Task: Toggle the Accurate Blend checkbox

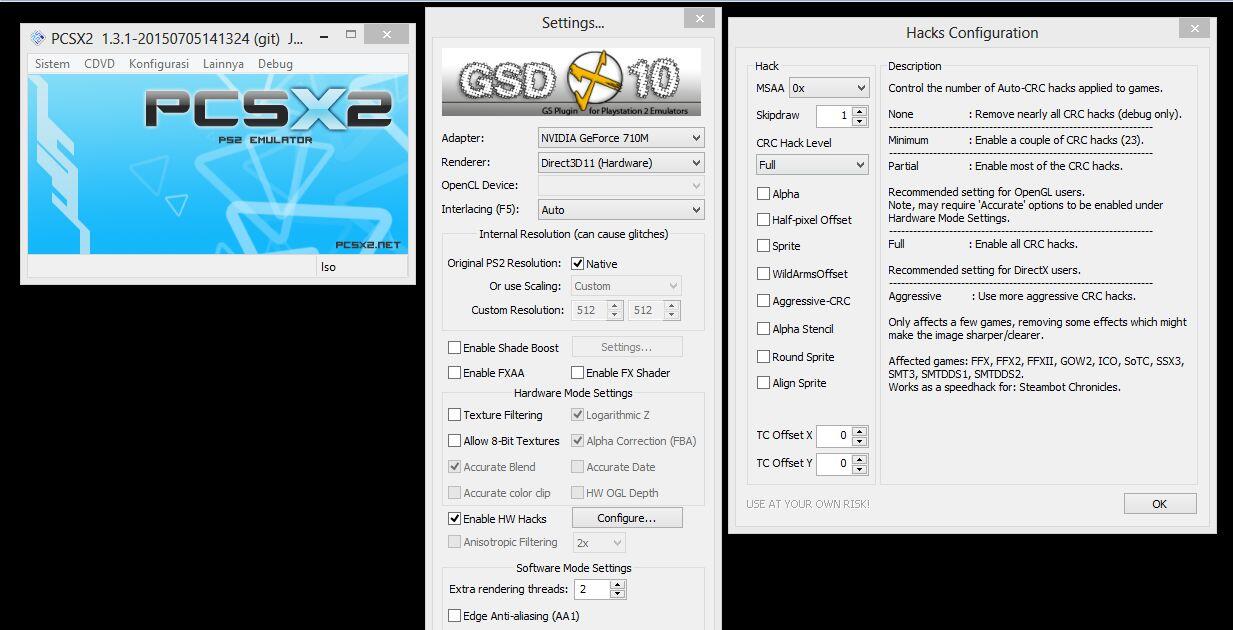Action: click(x=455, y=467)
